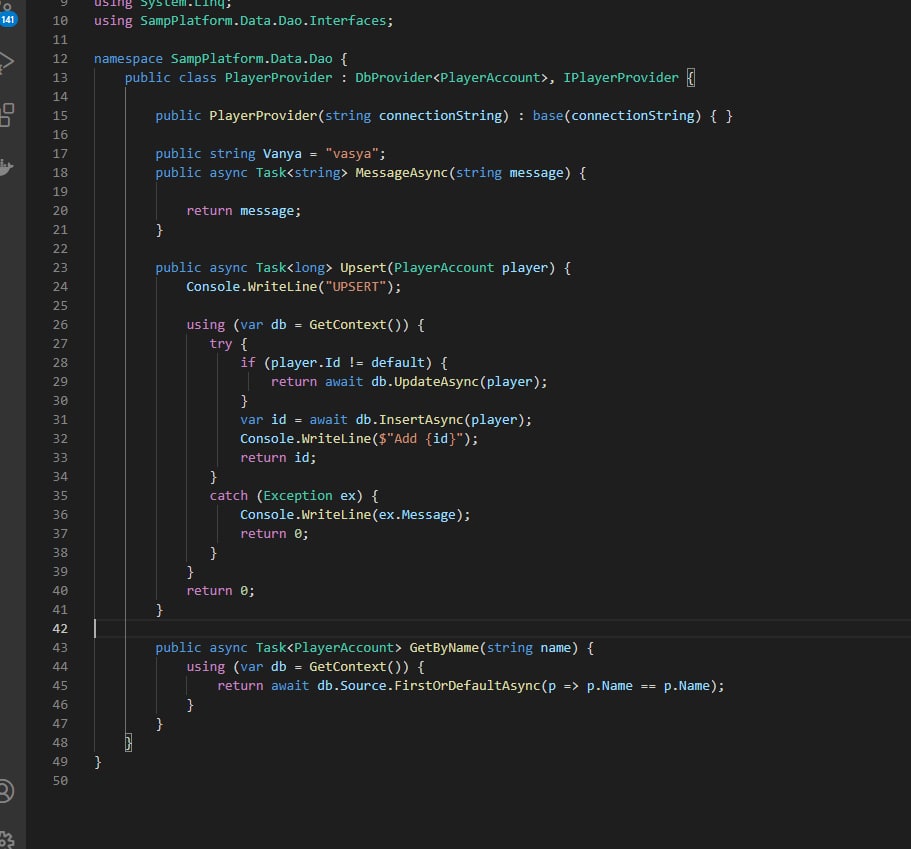Image resolution: width=911 pixels, height=849 pixels.
Task: Click the 'catch' keyword
Action: pos(228,496)
